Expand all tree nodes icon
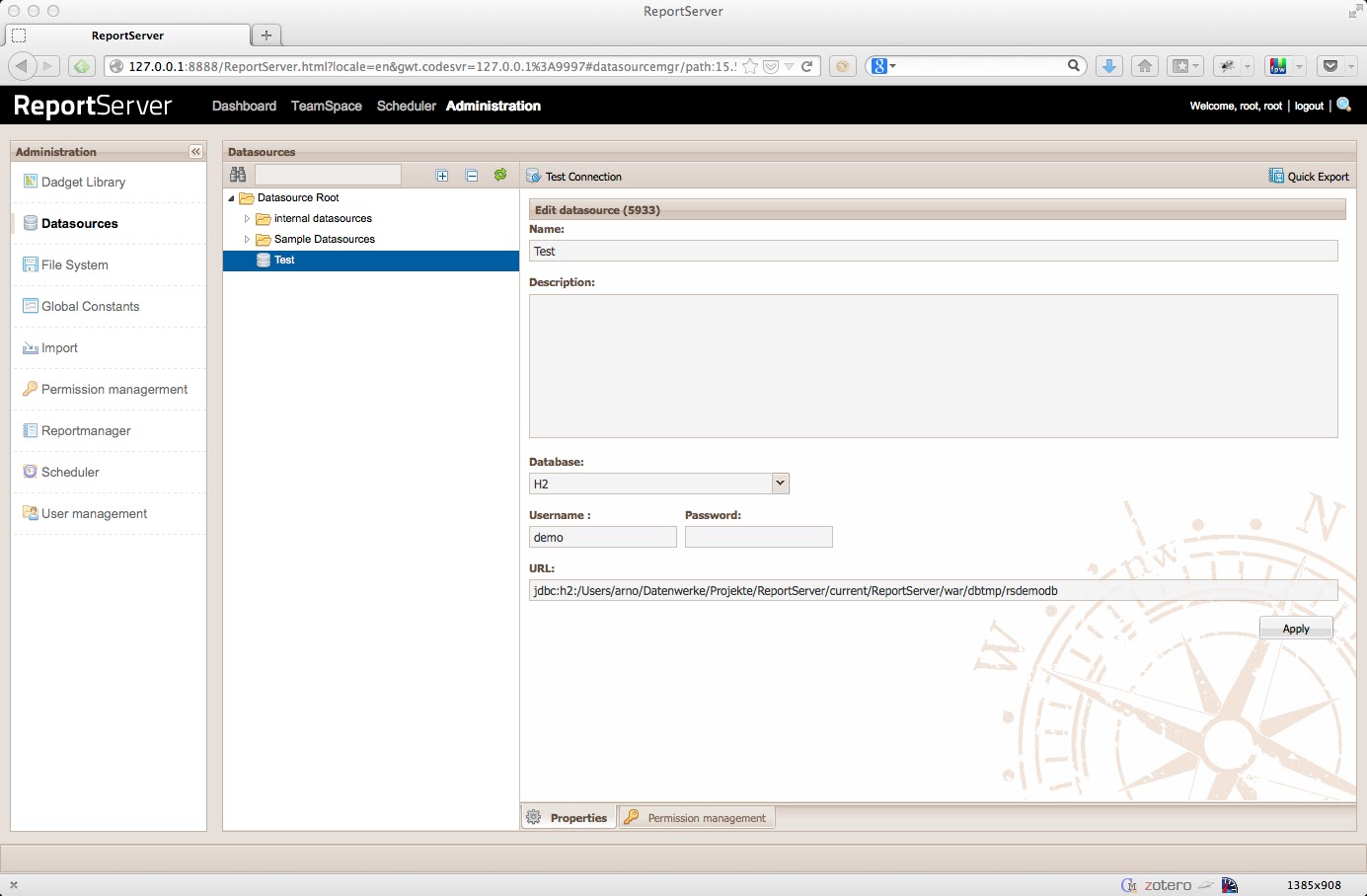The width and height of the screenshot is (1367, 896). click(442, 176)
